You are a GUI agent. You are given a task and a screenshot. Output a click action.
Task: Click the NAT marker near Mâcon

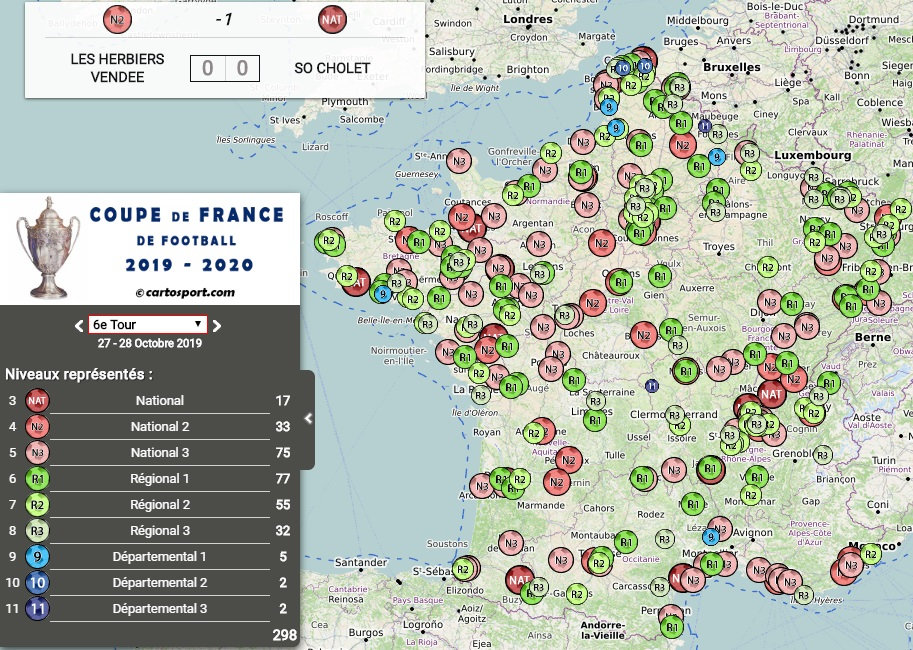772,394
